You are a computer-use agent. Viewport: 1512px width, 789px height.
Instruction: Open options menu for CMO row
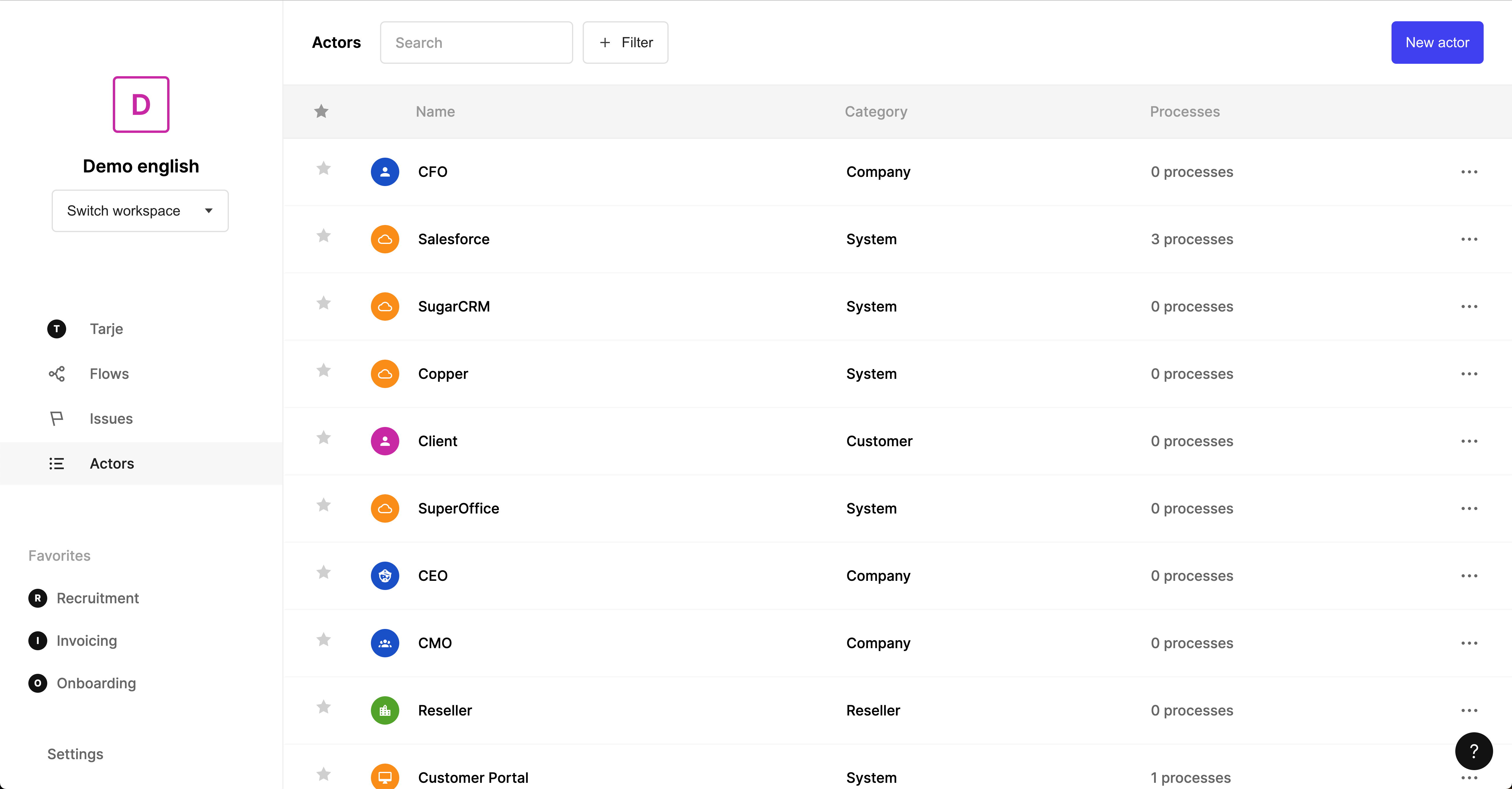(1470, 643)
